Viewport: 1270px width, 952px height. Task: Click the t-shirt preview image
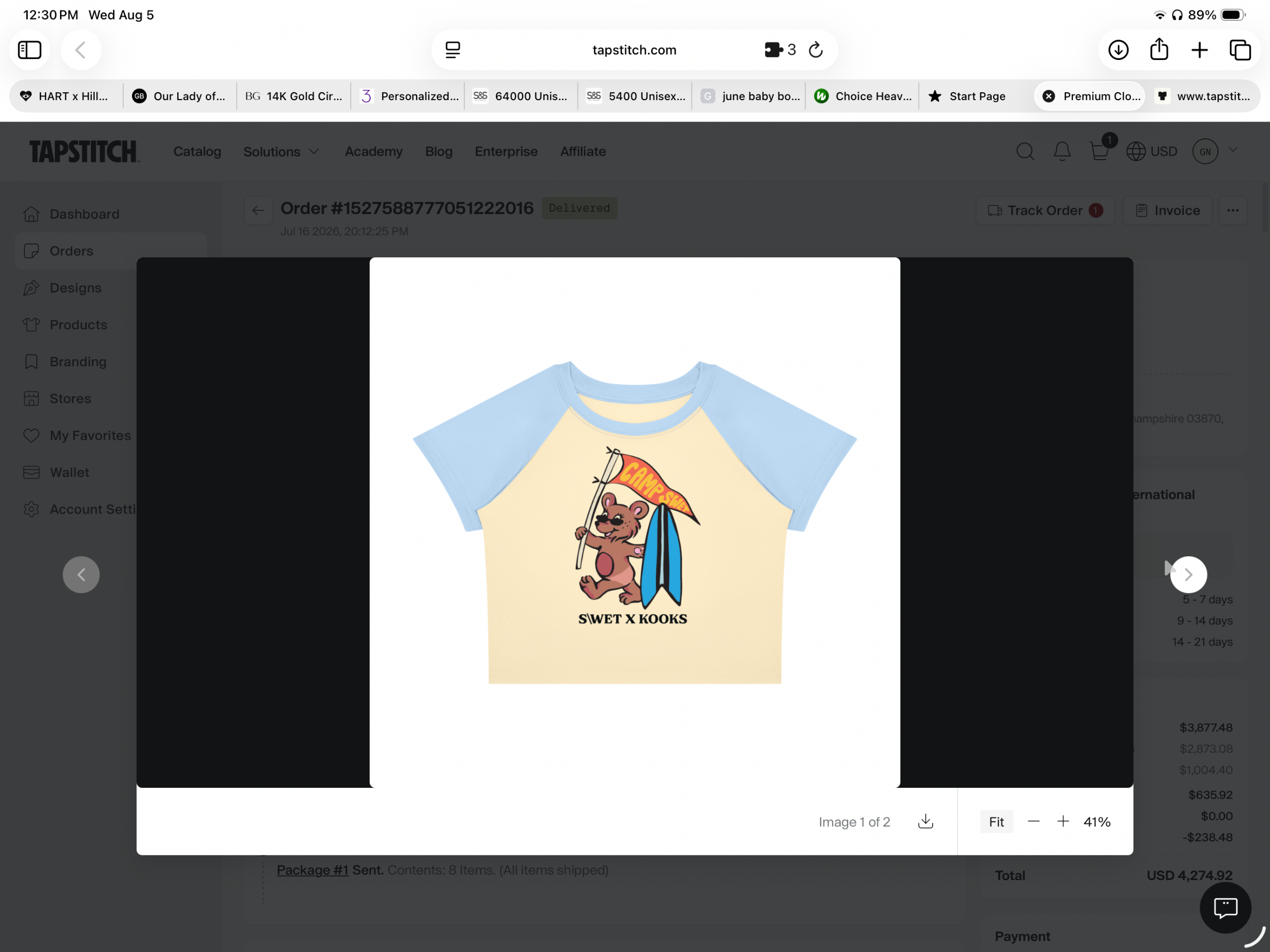click(635, 522)
